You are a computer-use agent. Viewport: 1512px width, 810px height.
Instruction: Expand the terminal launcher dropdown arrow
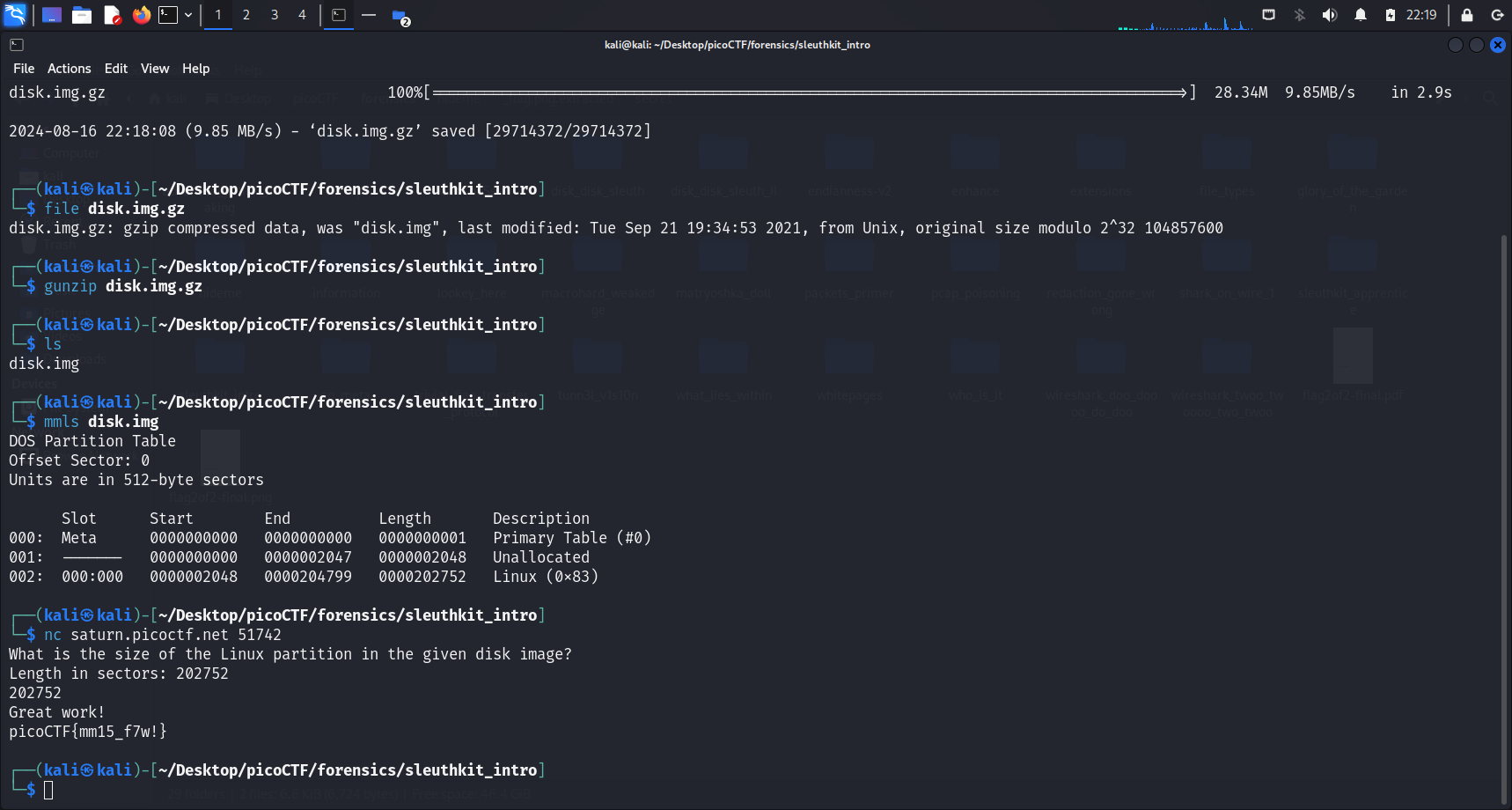point(188,15)
